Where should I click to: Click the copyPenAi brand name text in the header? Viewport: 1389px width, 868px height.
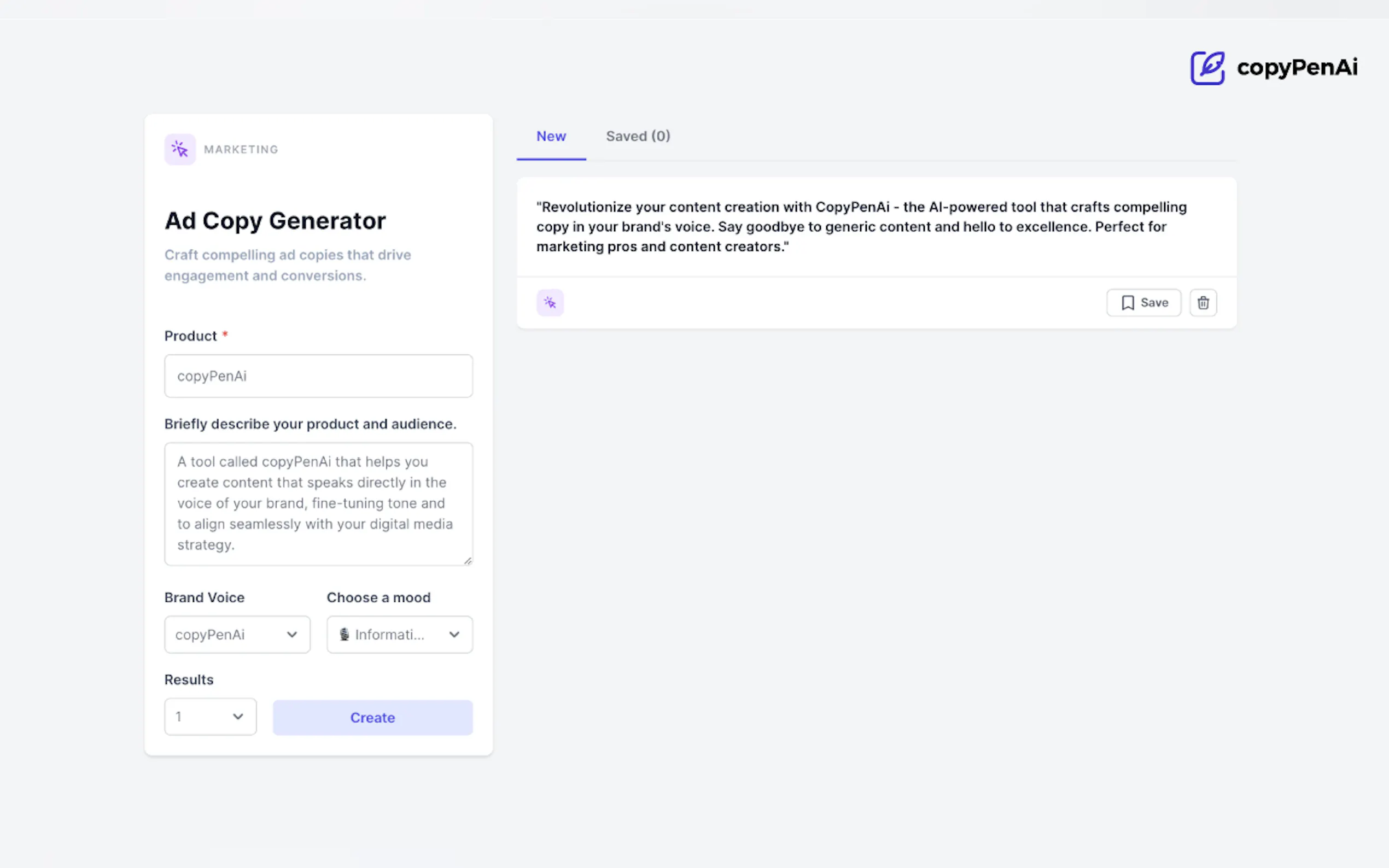(1297, 68)
